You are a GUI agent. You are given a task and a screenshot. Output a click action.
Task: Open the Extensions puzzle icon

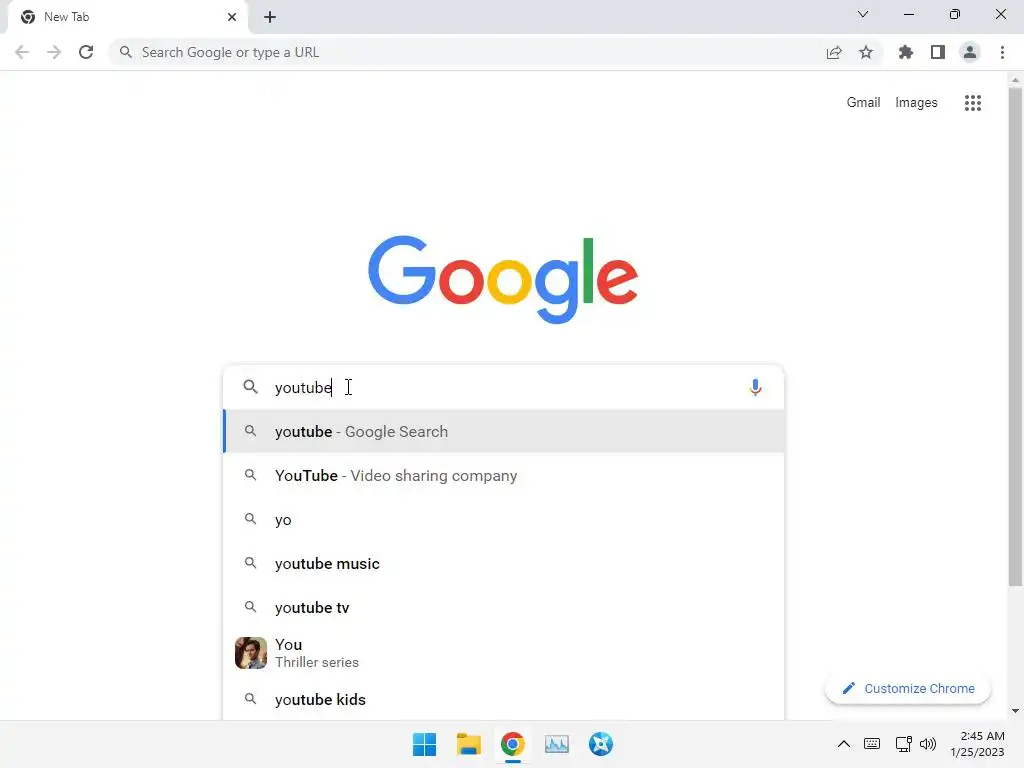coord(905,52)
